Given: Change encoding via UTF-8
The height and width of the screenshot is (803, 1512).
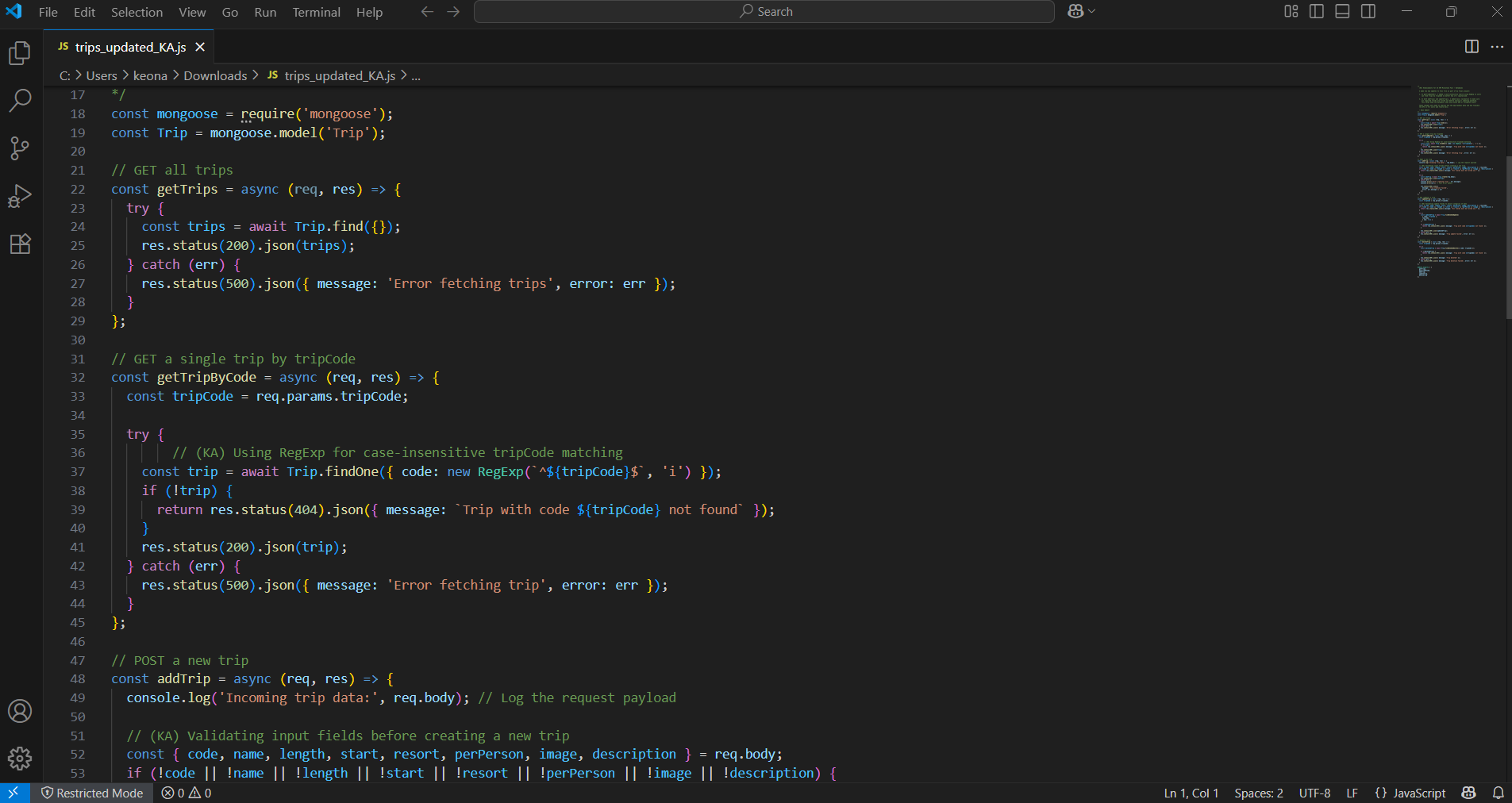Looking at the screenshot, I should pyautogui.click(x=1314, y=793).
